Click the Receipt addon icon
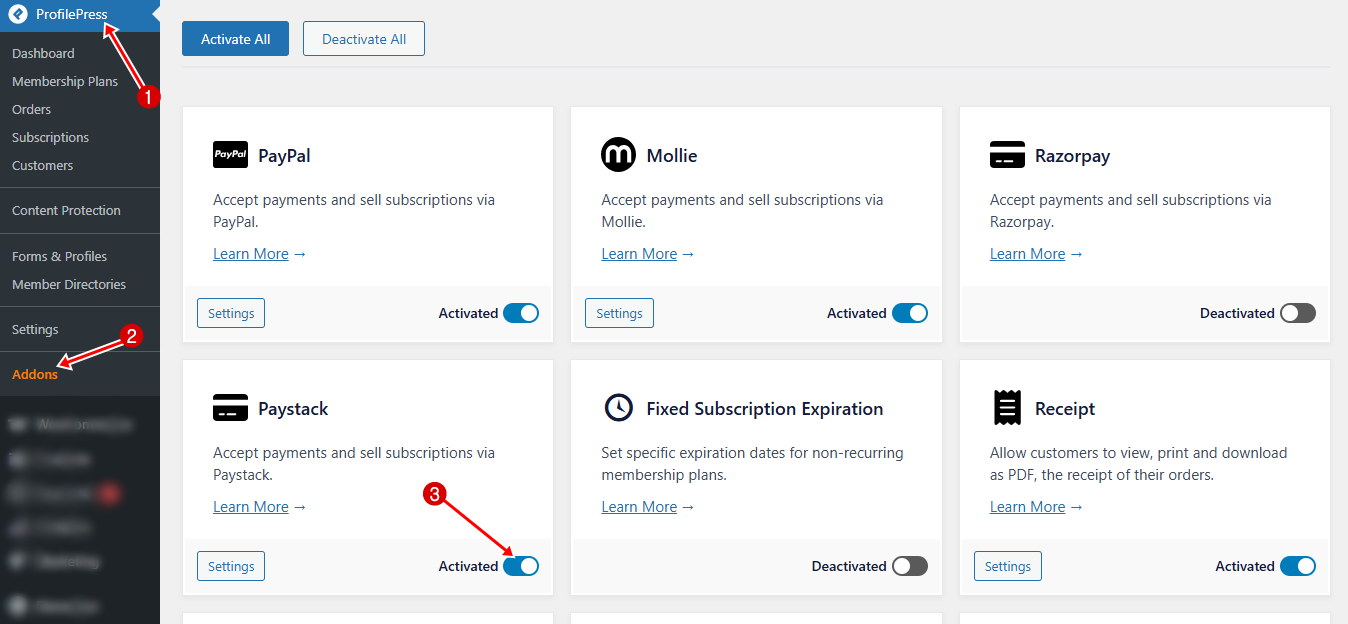Screen dimensions: 1348x624 click(x=1007, y=408)
